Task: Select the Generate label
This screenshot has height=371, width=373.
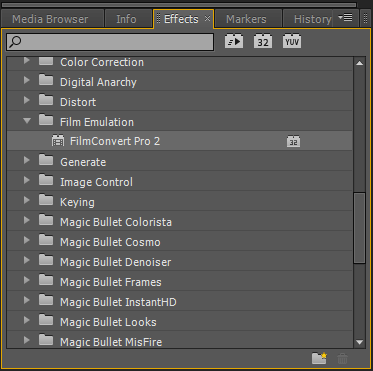Action: coord(83,162)
